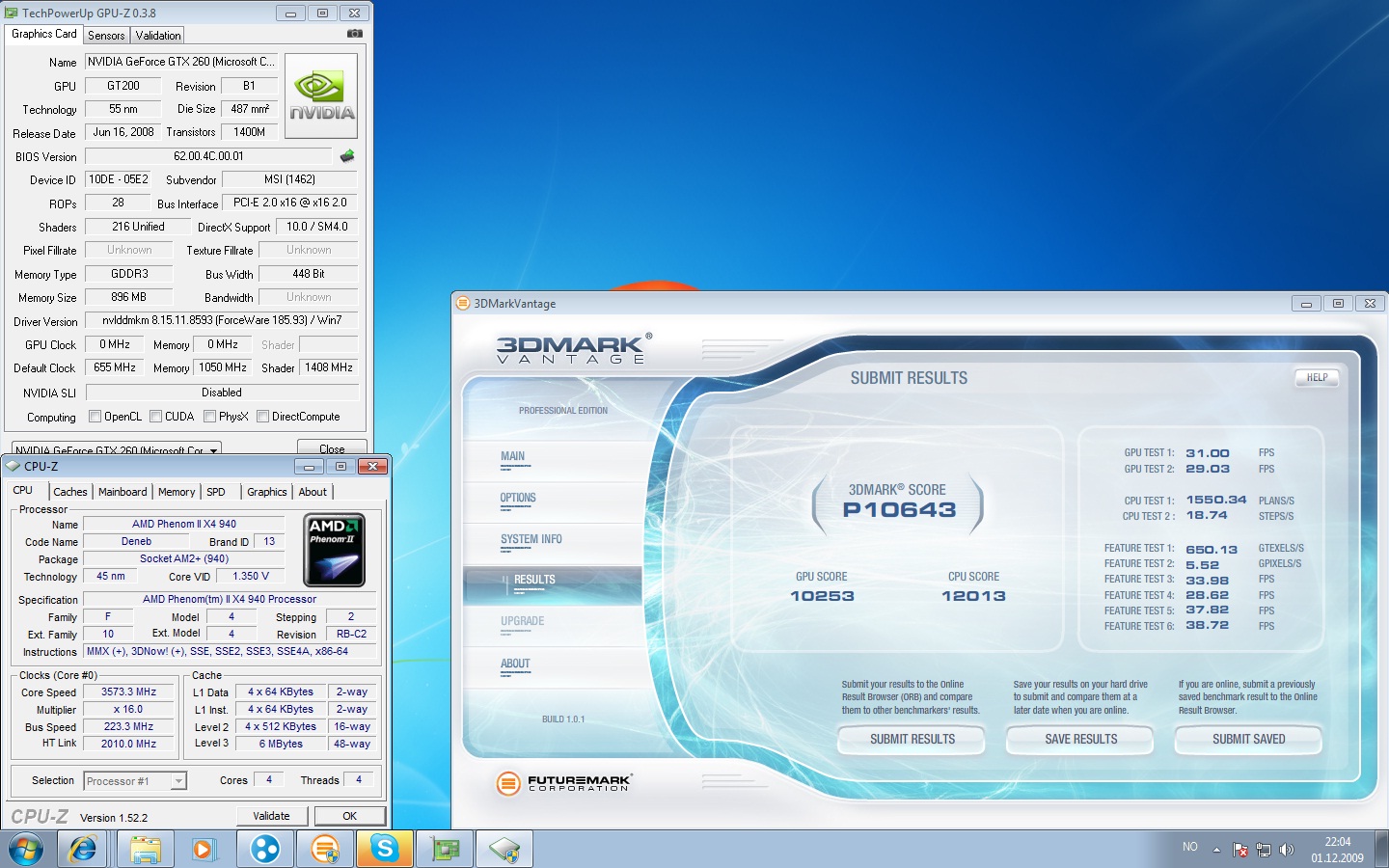Image resolution: width=1389 pixels, height=868 pixels.
Task: Click the GPU score 10253
Action: point(822,596)
